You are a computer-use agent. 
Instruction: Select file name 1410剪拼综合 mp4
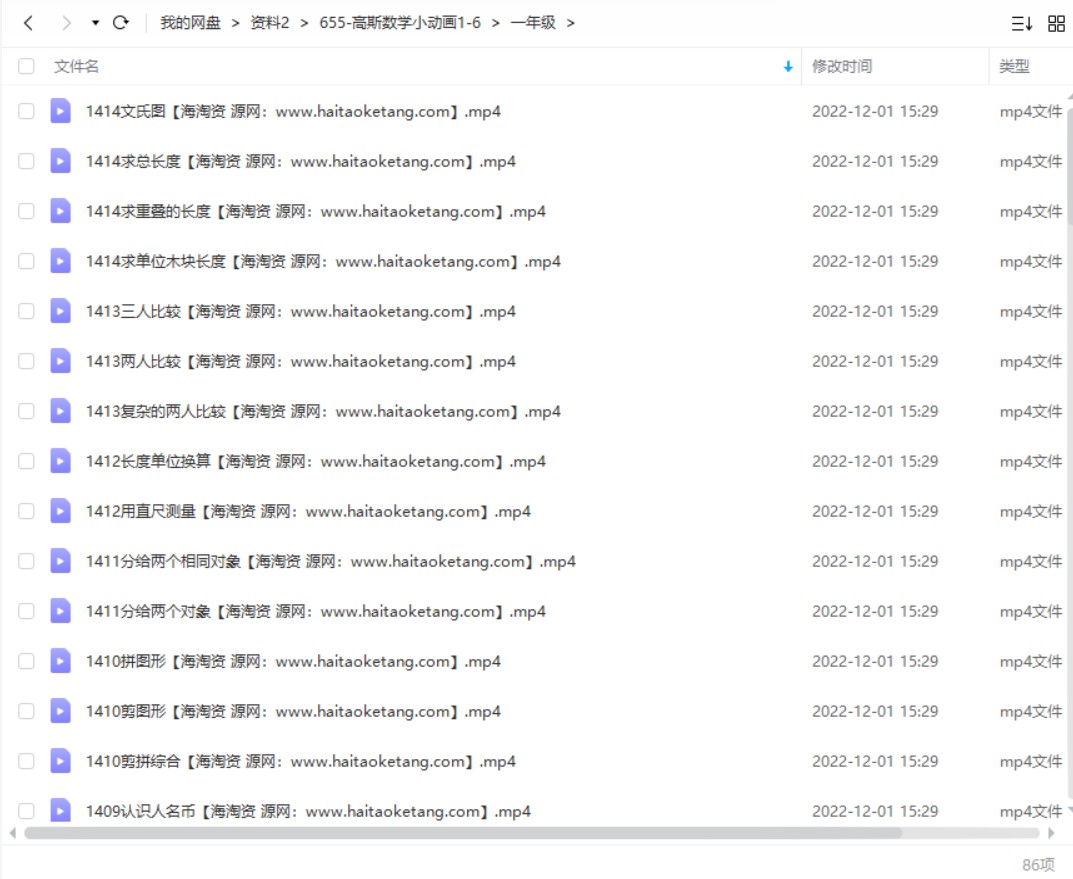(300, 761)
